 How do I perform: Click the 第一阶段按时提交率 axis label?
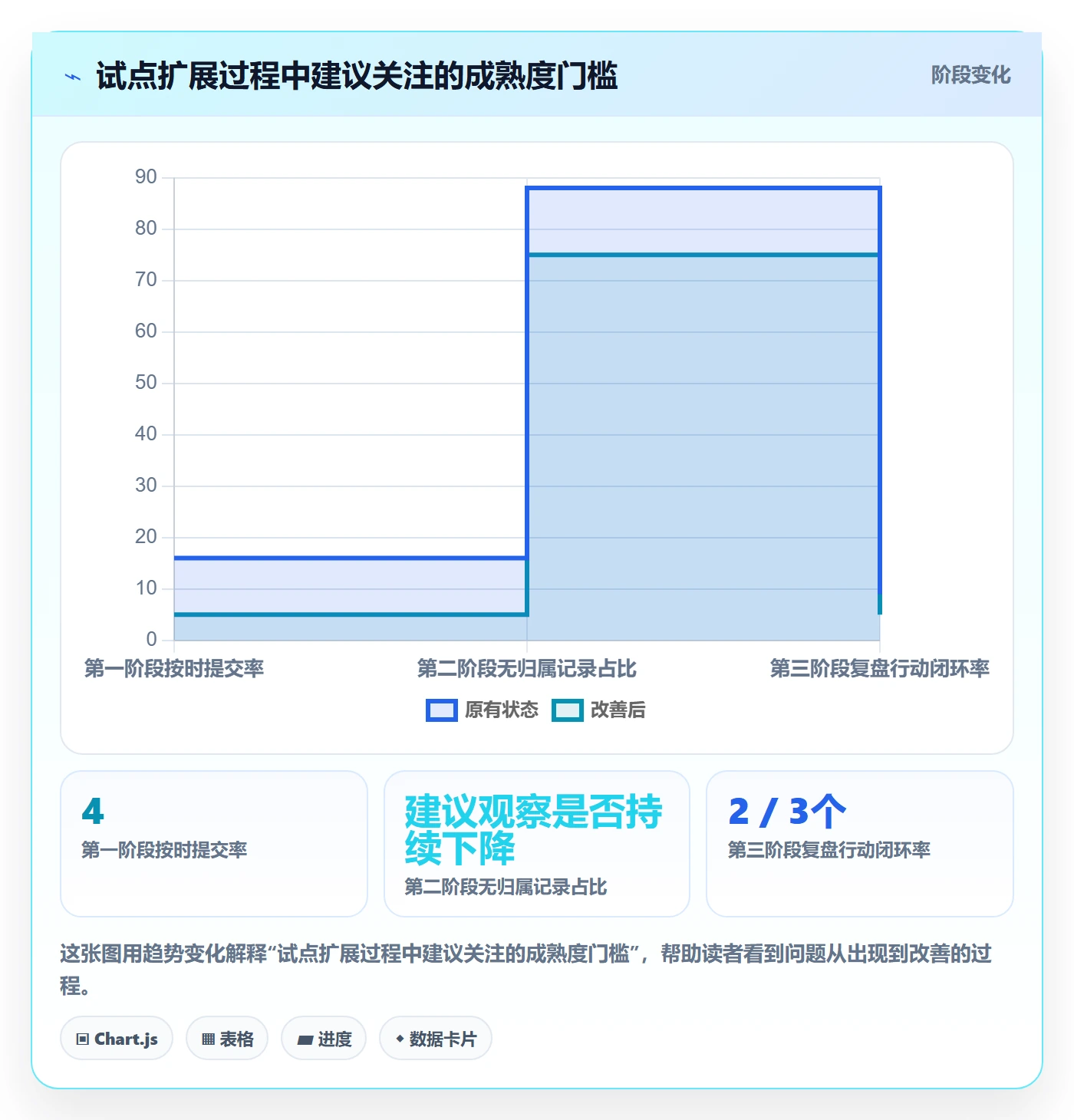coord(174,669)
